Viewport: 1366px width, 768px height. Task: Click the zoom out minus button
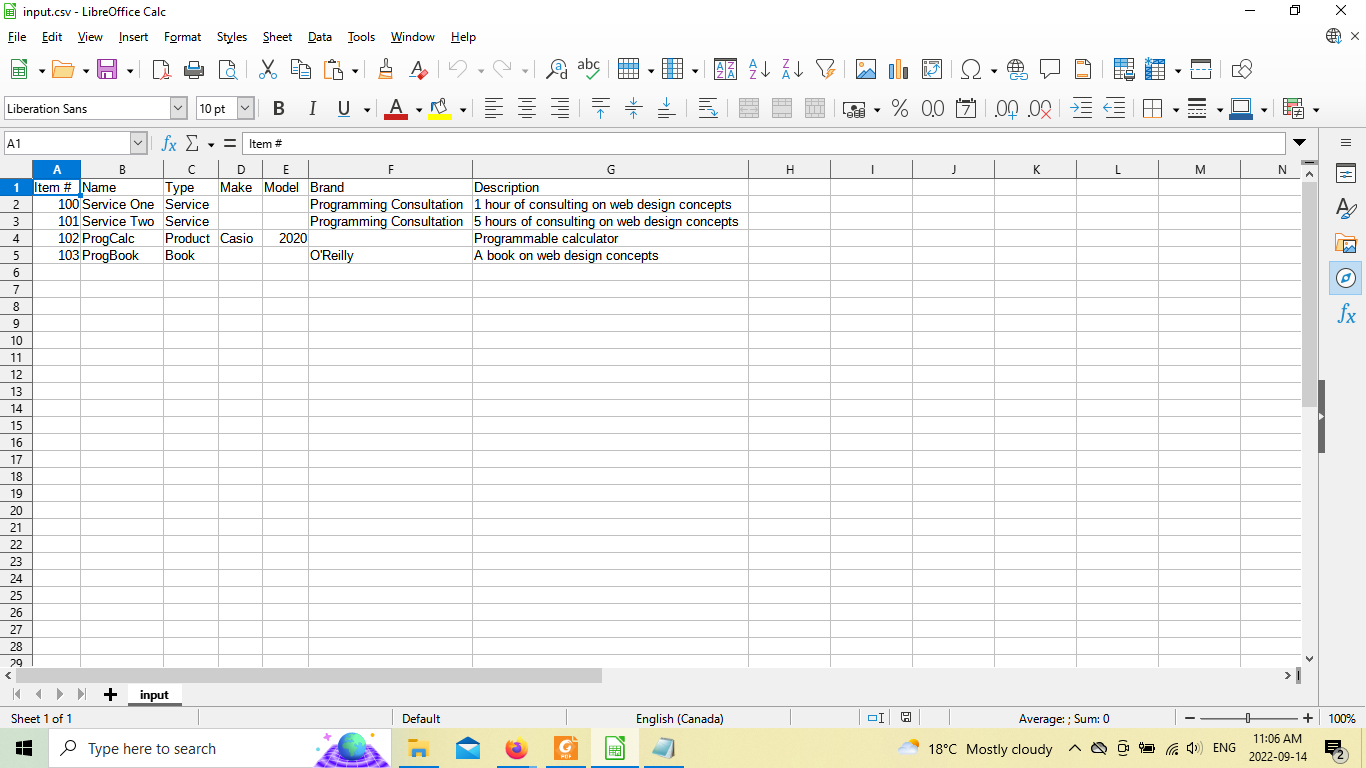click(1189, 718)
